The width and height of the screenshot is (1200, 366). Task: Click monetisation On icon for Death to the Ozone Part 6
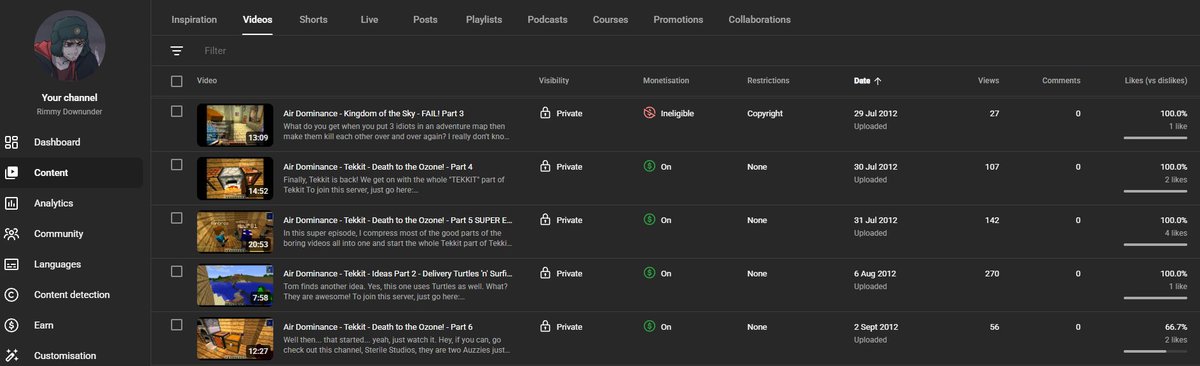coord(650,326)
